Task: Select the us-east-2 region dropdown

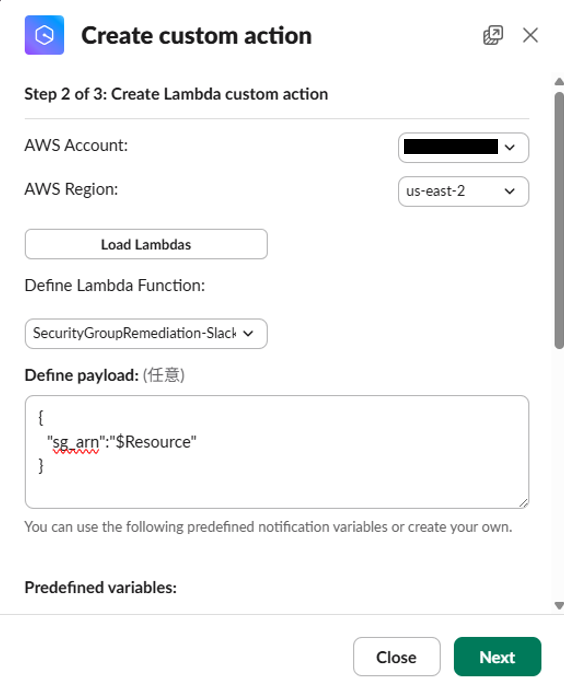Action: (463, 191)
